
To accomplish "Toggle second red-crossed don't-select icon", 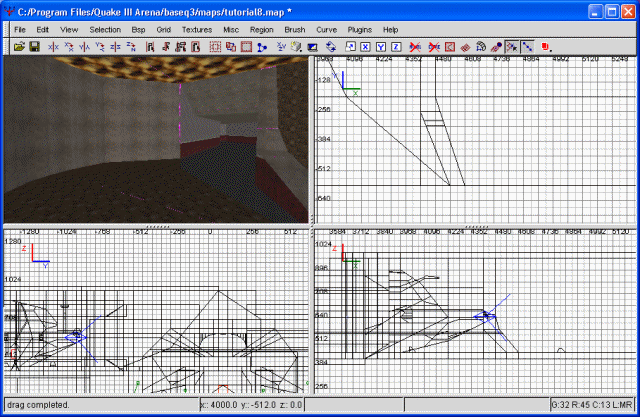I will pyautogui.click(x=434, y=47).
